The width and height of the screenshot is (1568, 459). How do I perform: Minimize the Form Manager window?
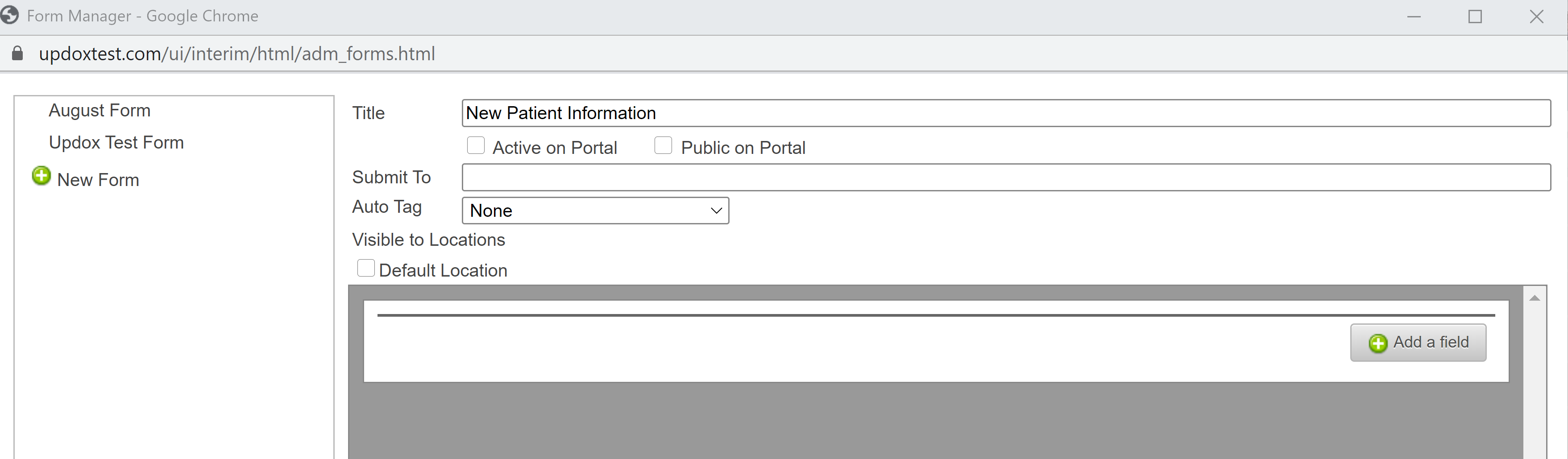point(1414,17)
